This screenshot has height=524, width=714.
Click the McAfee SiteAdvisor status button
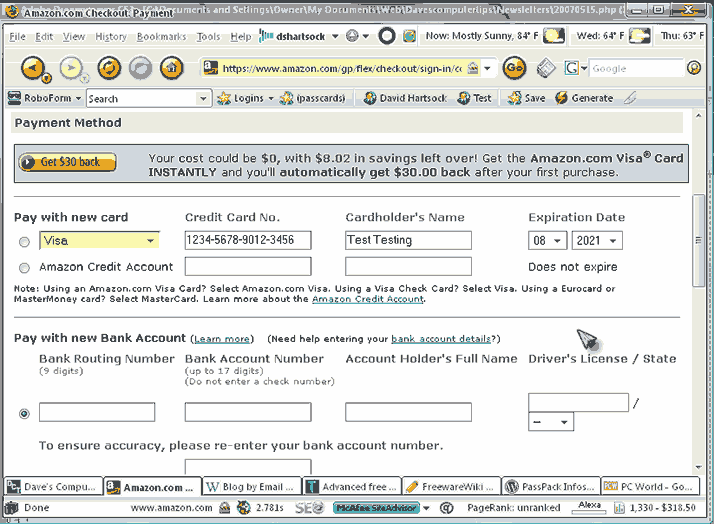pos(376,508)
